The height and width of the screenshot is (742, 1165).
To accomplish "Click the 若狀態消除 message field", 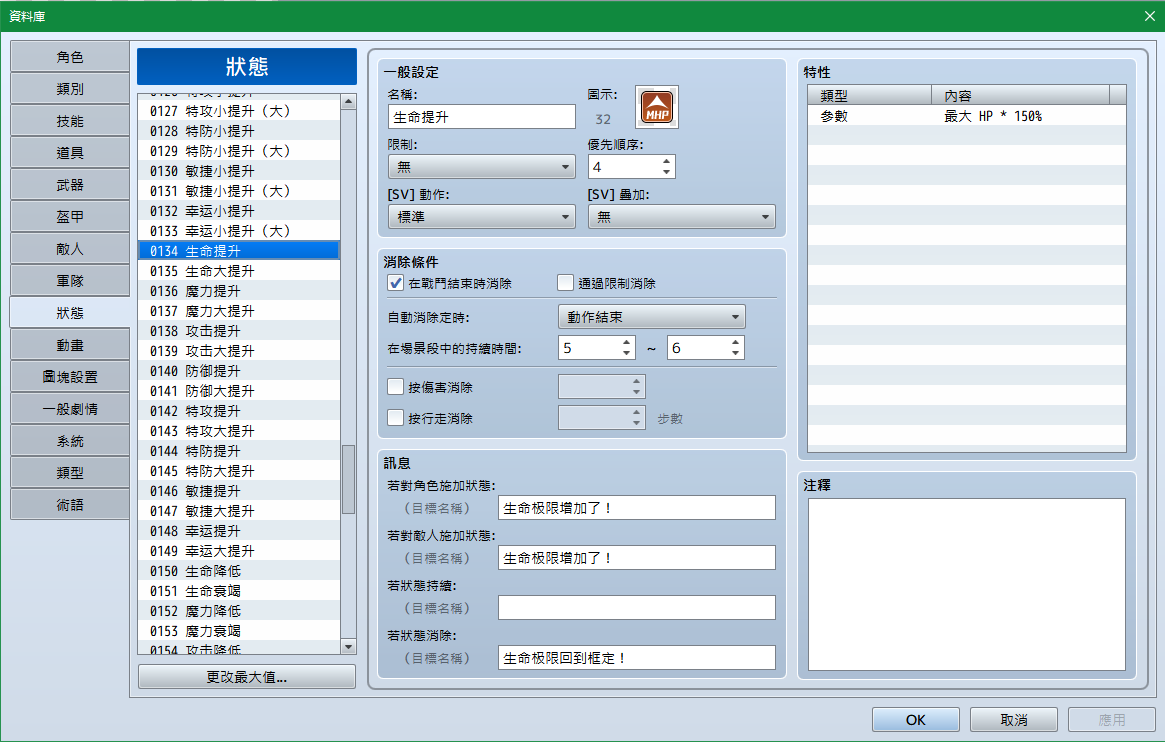I will [x=637, y=657].
